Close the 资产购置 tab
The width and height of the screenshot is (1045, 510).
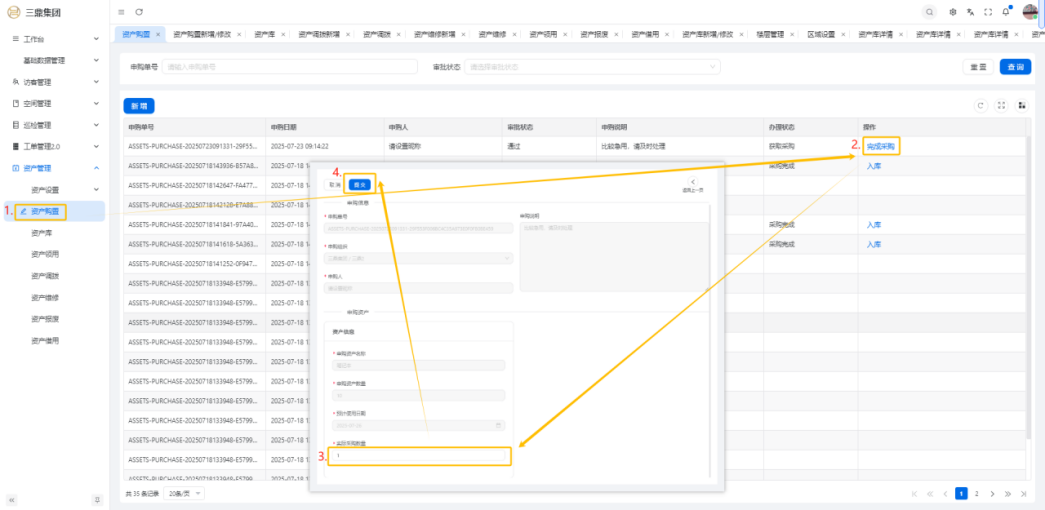click(158, 34)
